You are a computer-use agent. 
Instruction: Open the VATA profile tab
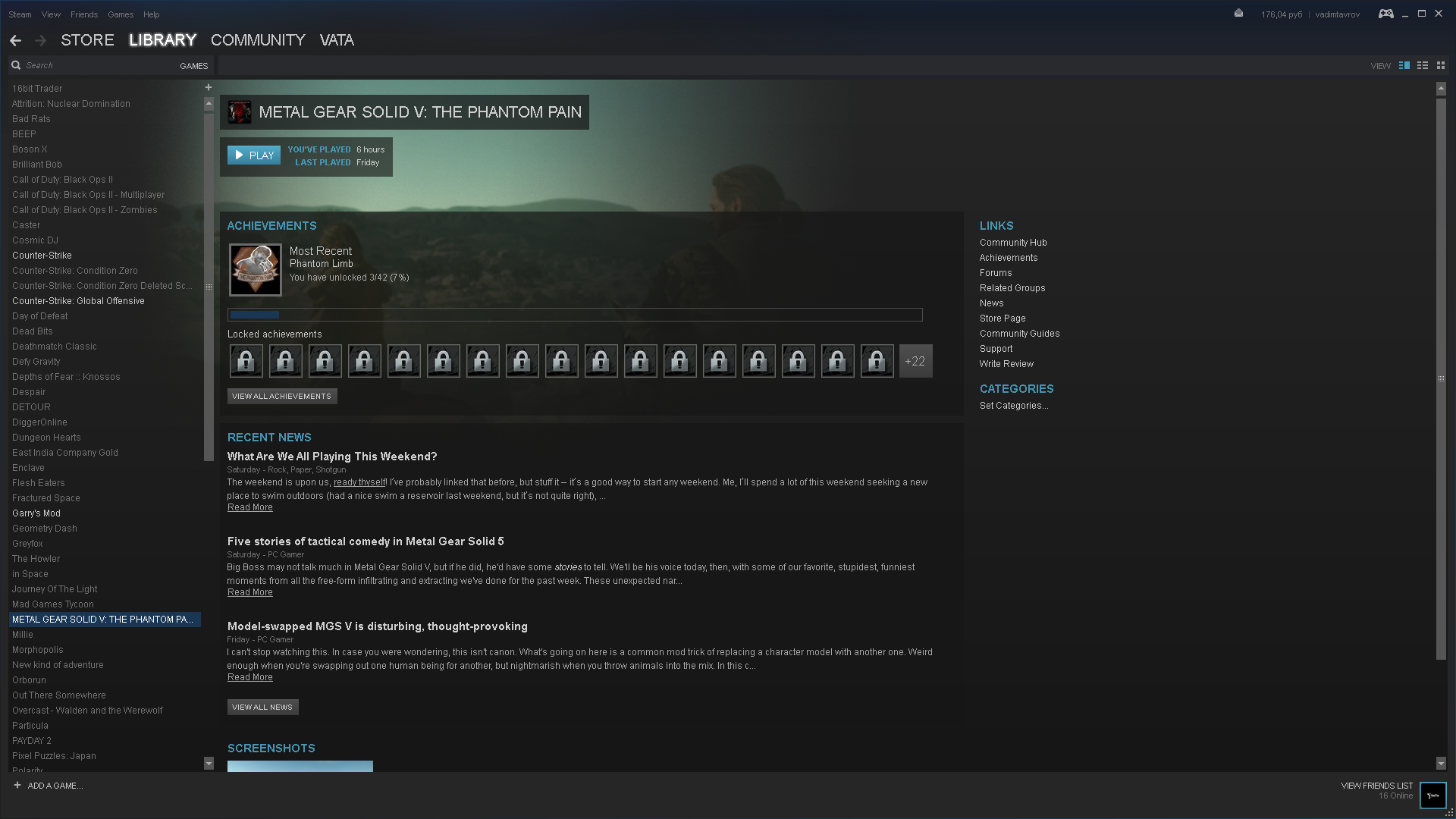337,40
